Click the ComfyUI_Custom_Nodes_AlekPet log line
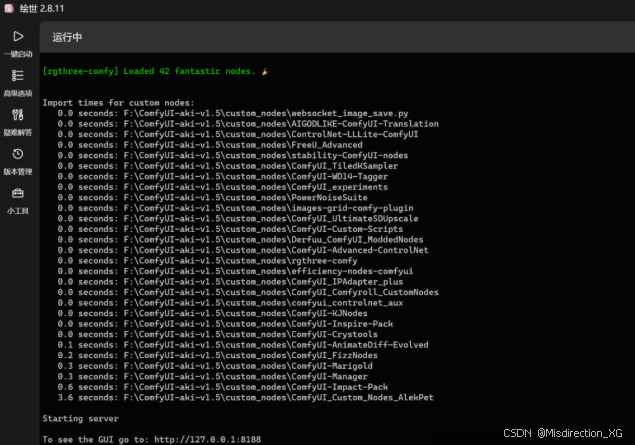The width and height of the screenshot is (635, 445). 245,398
